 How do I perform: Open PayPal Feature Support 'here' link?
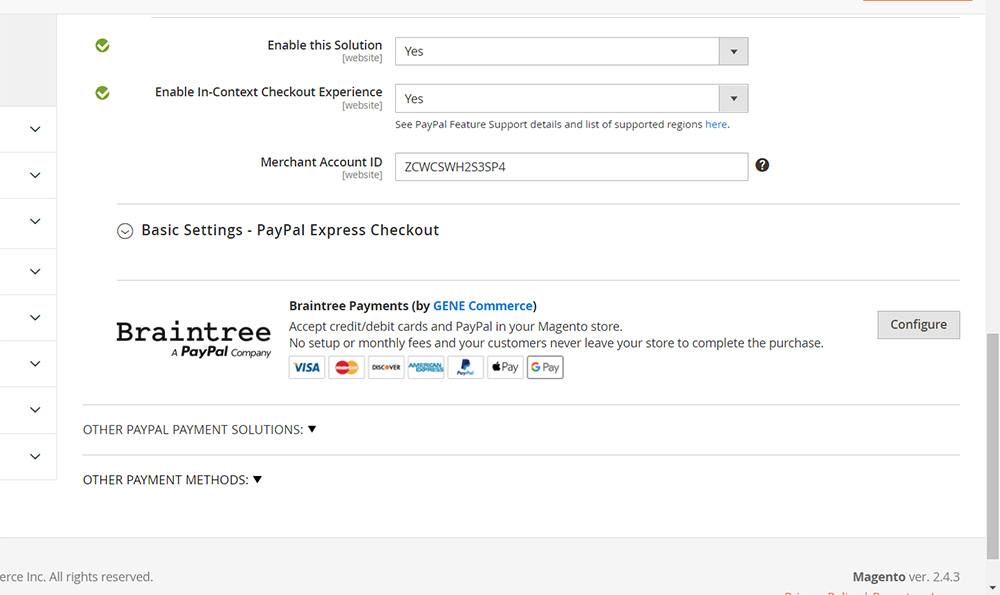[716, 124]
